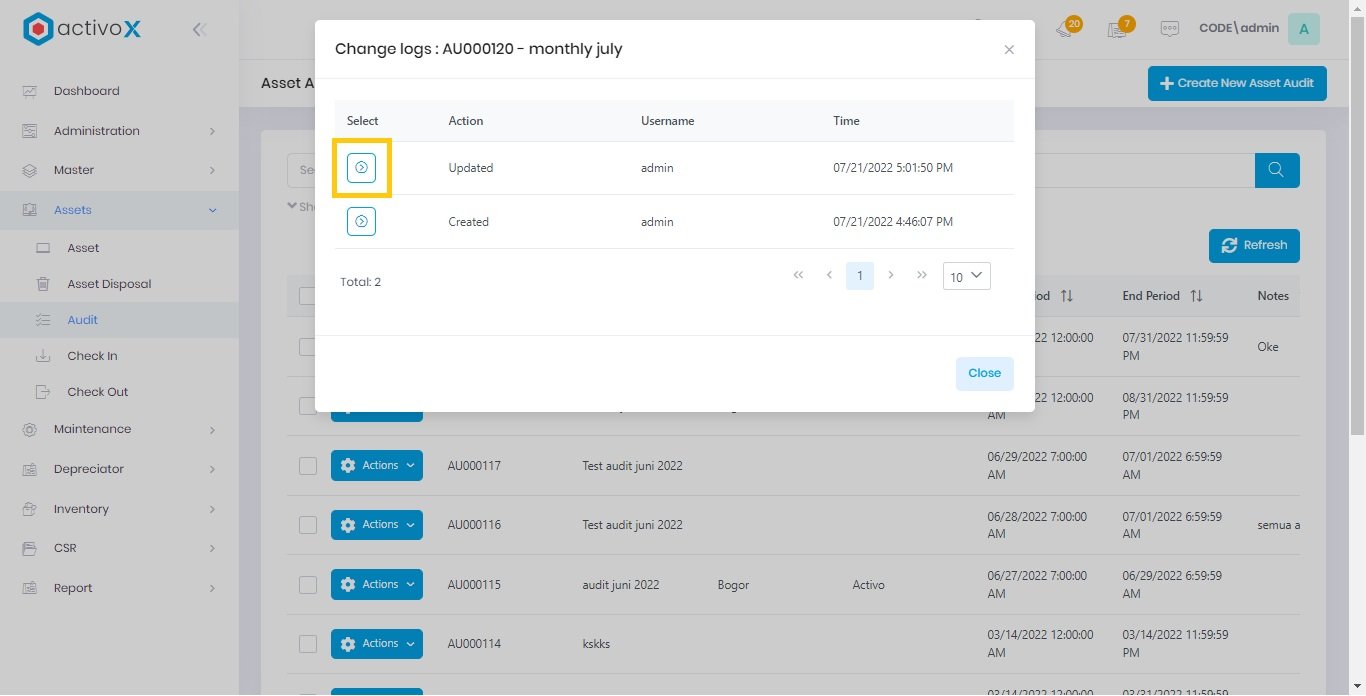Open the task list icon with badge 7

click(x=1118, y=29)
